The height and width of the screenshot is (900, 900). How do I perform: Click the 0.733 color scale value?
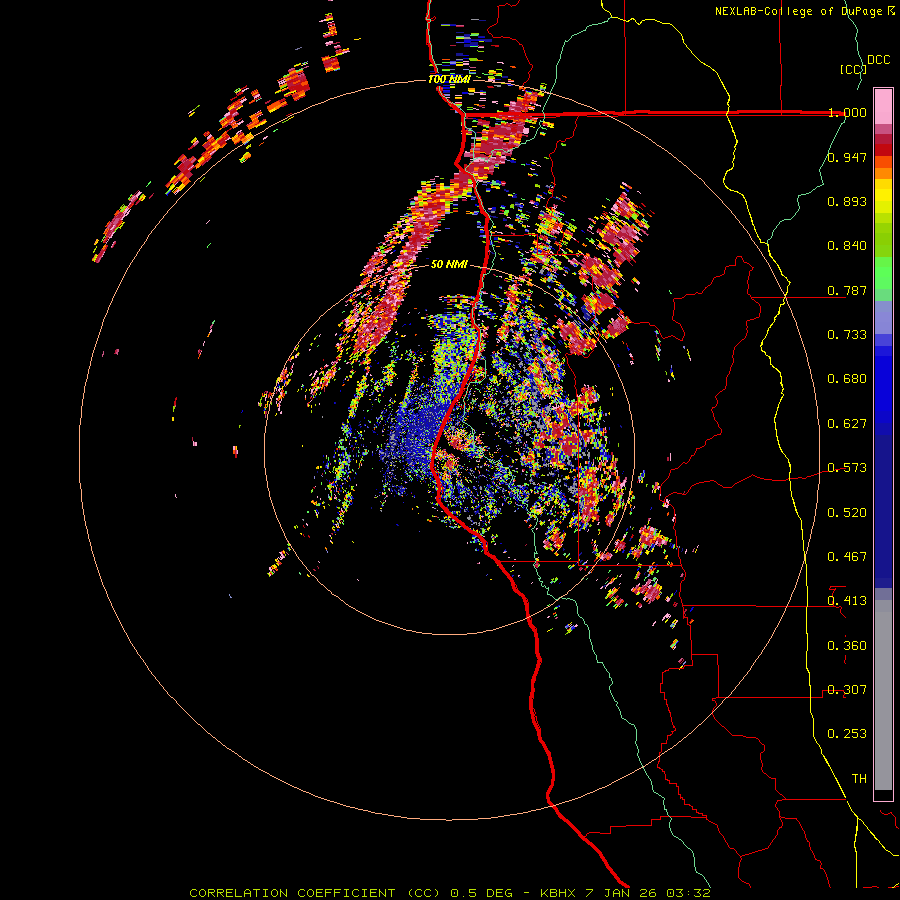pyautogui.click(x=847, y=335)
